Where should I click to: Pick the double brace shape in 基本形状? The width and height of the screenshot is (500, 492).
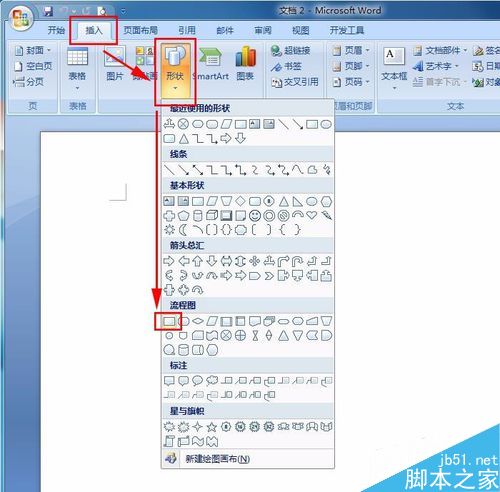(x=226, y=229)
